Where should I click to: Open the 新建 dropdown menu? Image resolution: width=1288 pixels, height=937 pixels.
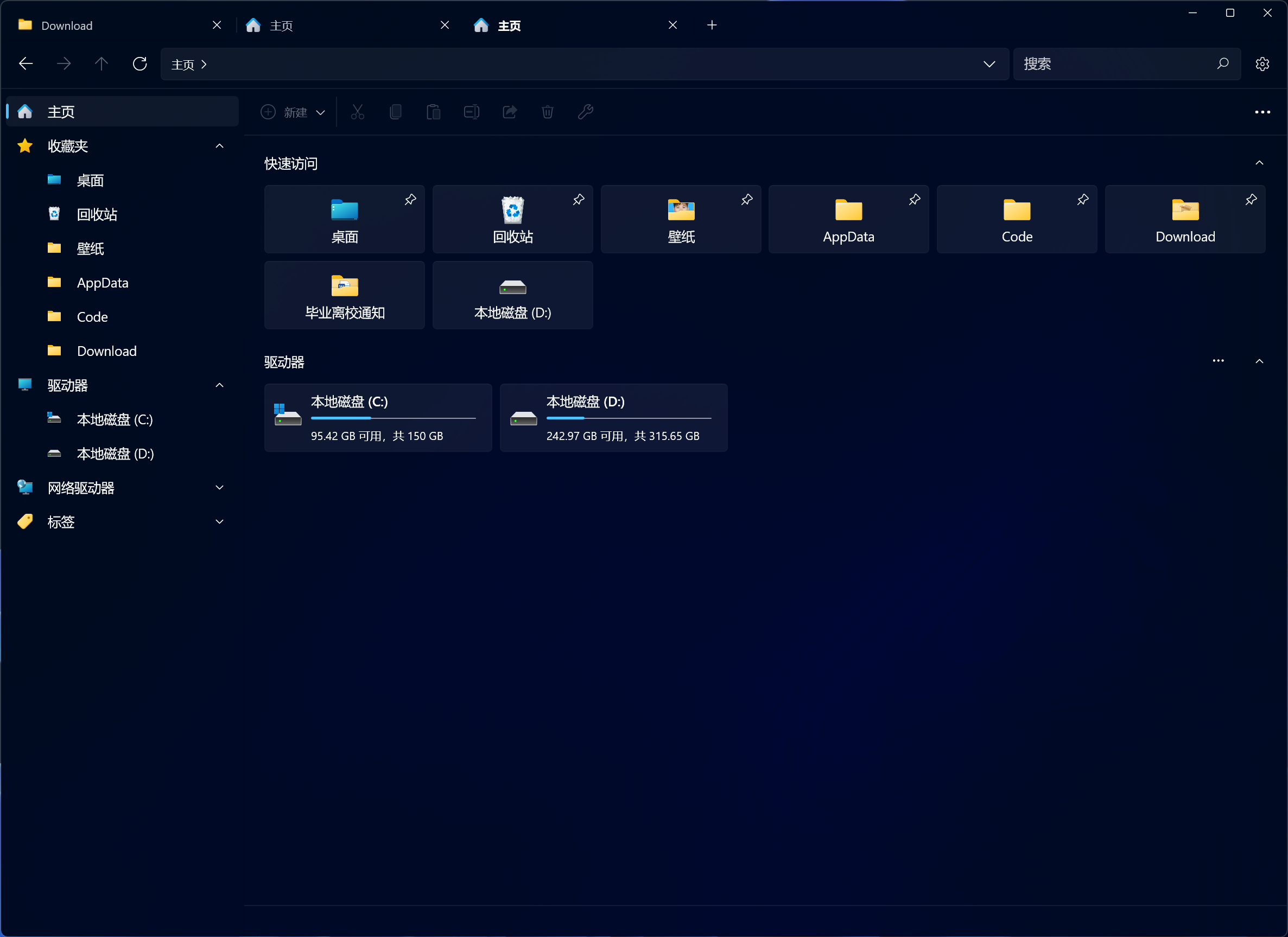coord(321,112)
